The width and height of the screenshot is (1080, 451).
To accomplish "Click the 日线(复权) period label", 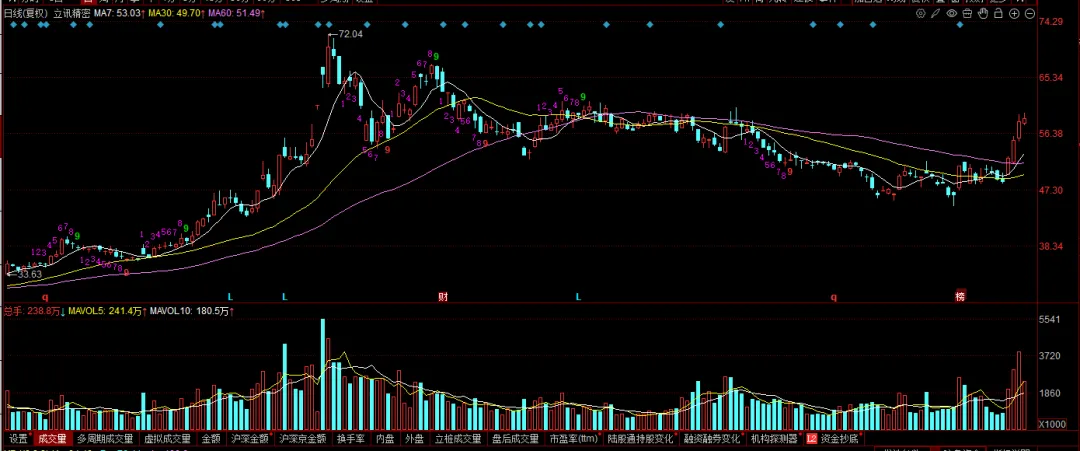I will coord(26,13).
